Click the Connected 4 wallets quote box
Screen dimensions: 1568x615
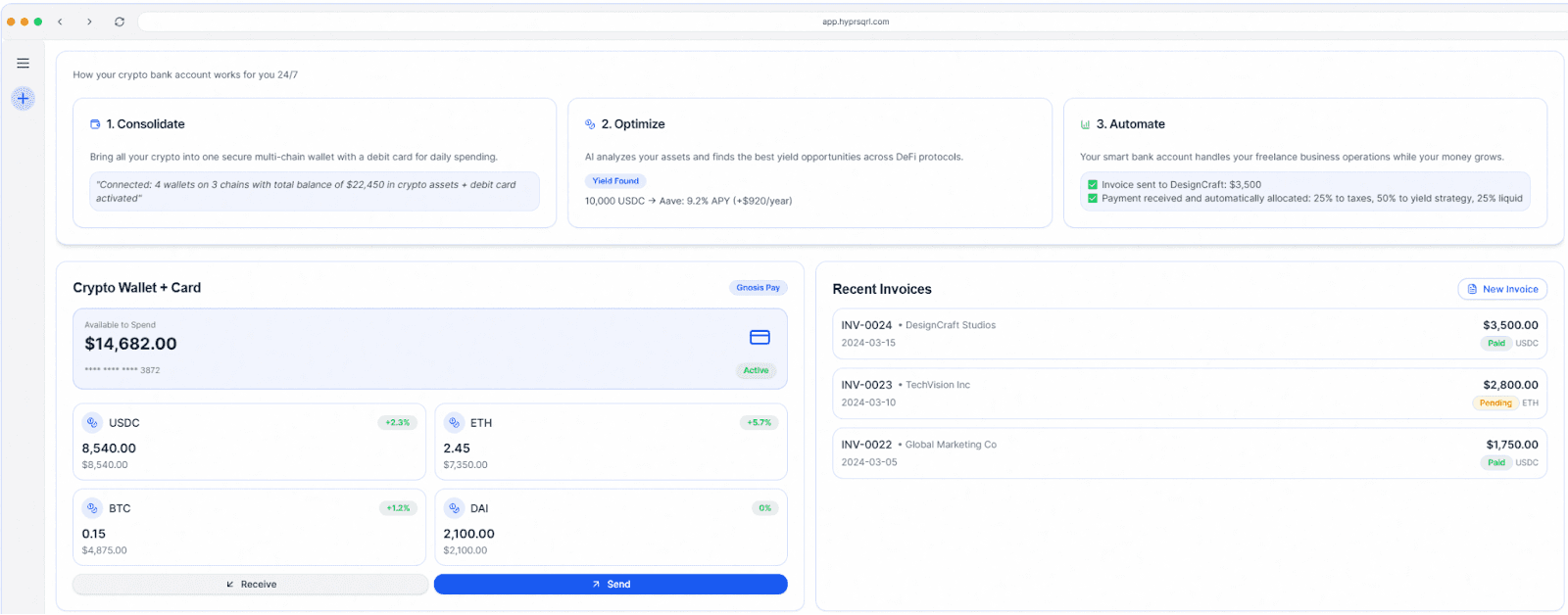(x=315, y=191)
